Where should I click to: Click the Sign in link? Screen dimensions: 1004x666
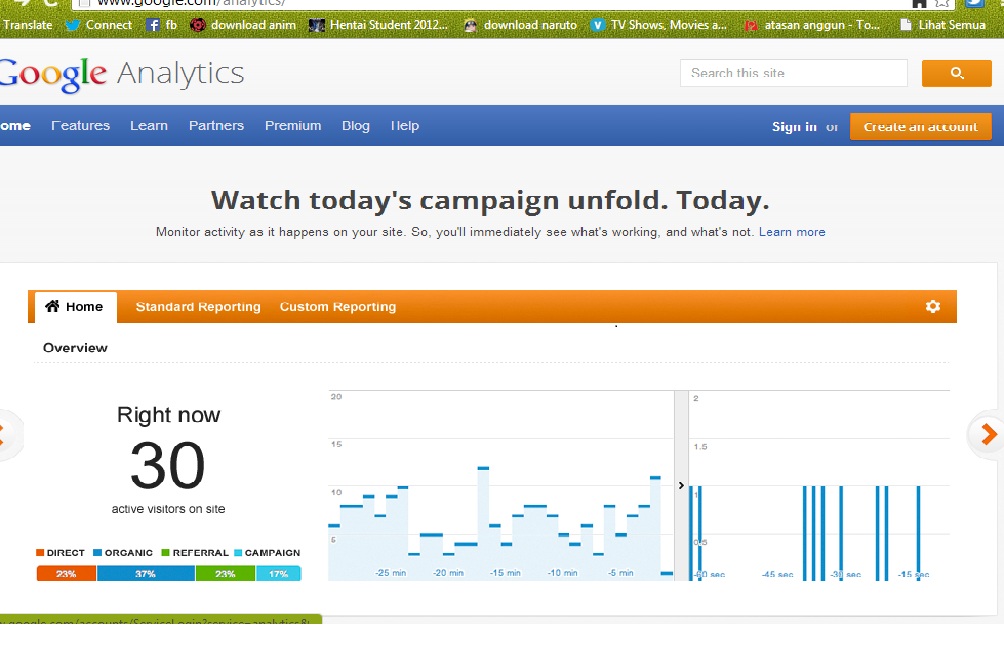tap(794, 127)
